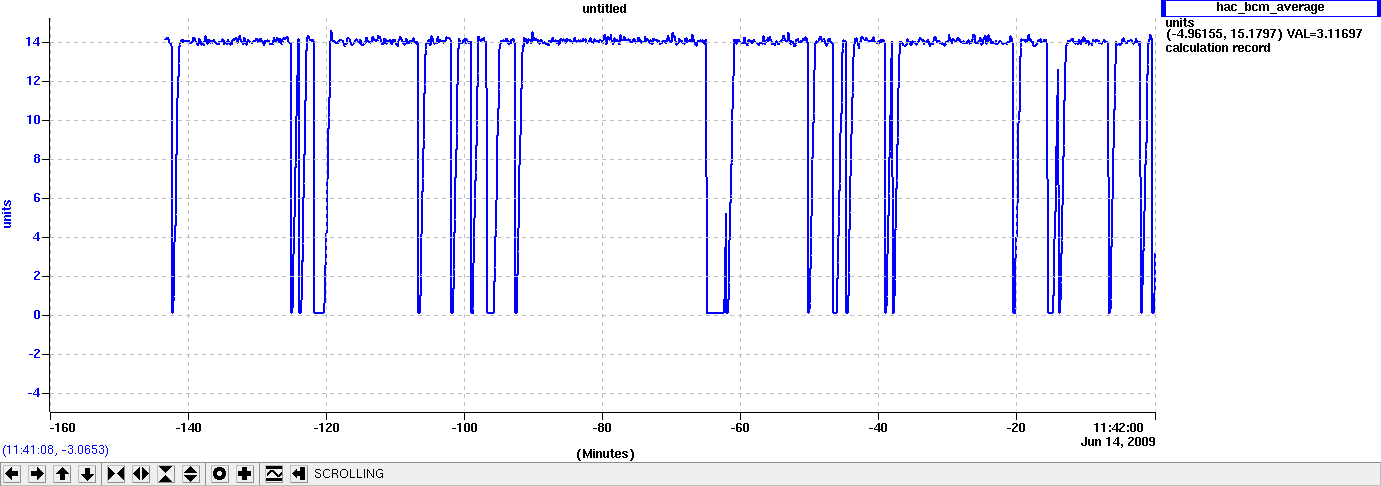Image resolution: width=1381 pixels, height=486 pixels.
Task: Click the blue 'units' y-axis label
Action: tap(8, 212)
